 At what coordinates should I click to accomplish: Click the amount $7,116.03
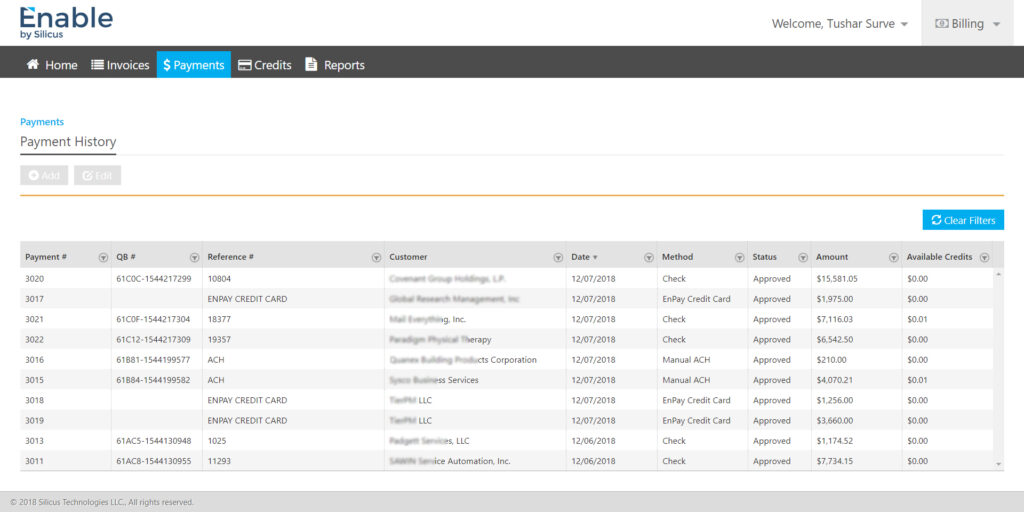pos(835,319)
